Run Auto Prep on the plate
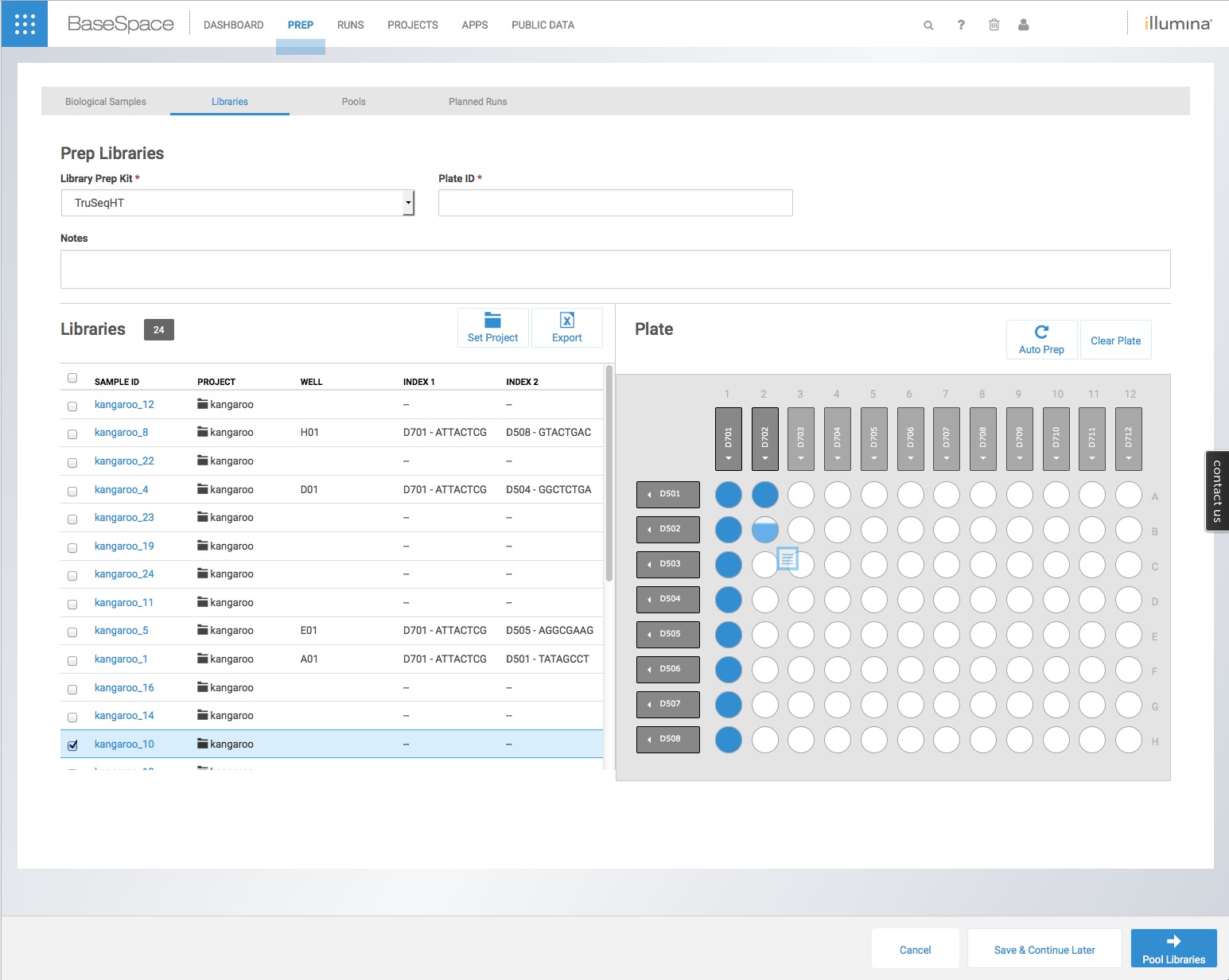The height and width of the screenshot is (980, 1229). click(x=1041, y=340)
